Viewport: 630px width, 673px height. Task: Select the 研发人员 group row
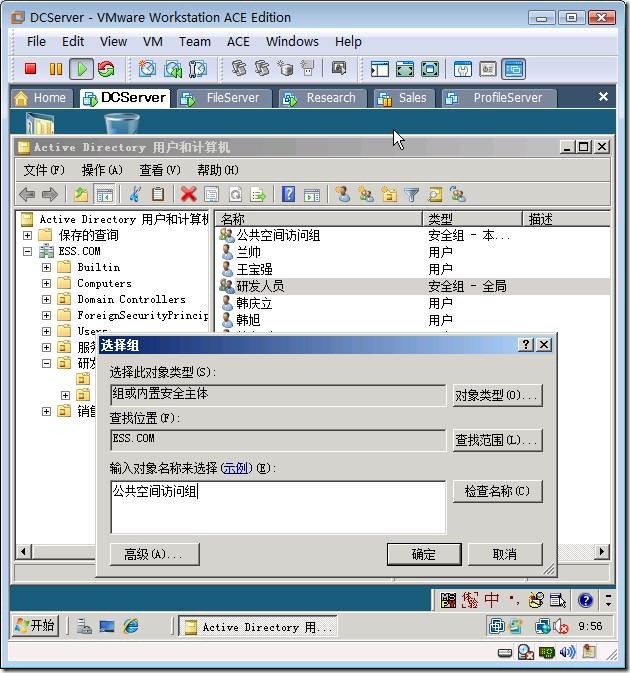tap(413, 286)
